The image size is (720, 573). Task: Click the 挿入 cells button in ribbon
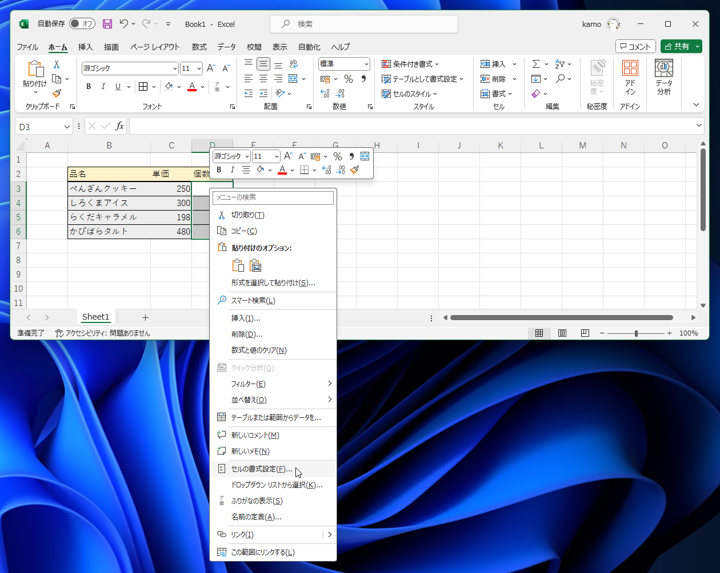(493, 64)
